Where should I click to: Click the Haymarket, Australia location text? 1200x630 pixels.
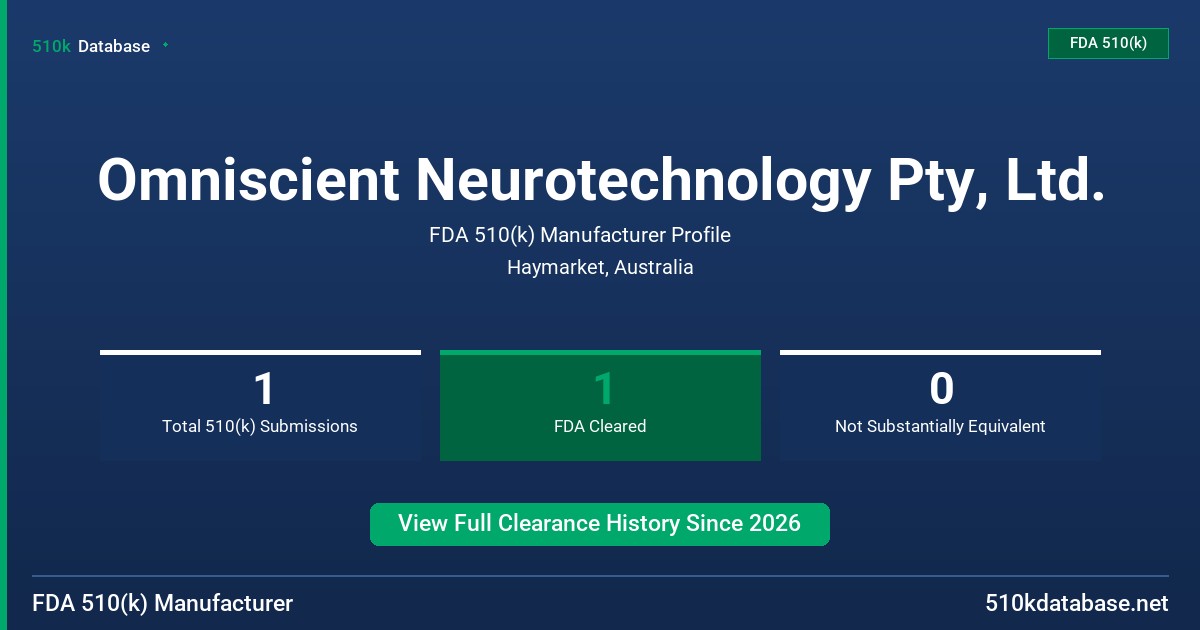click(x=600, y=267)
